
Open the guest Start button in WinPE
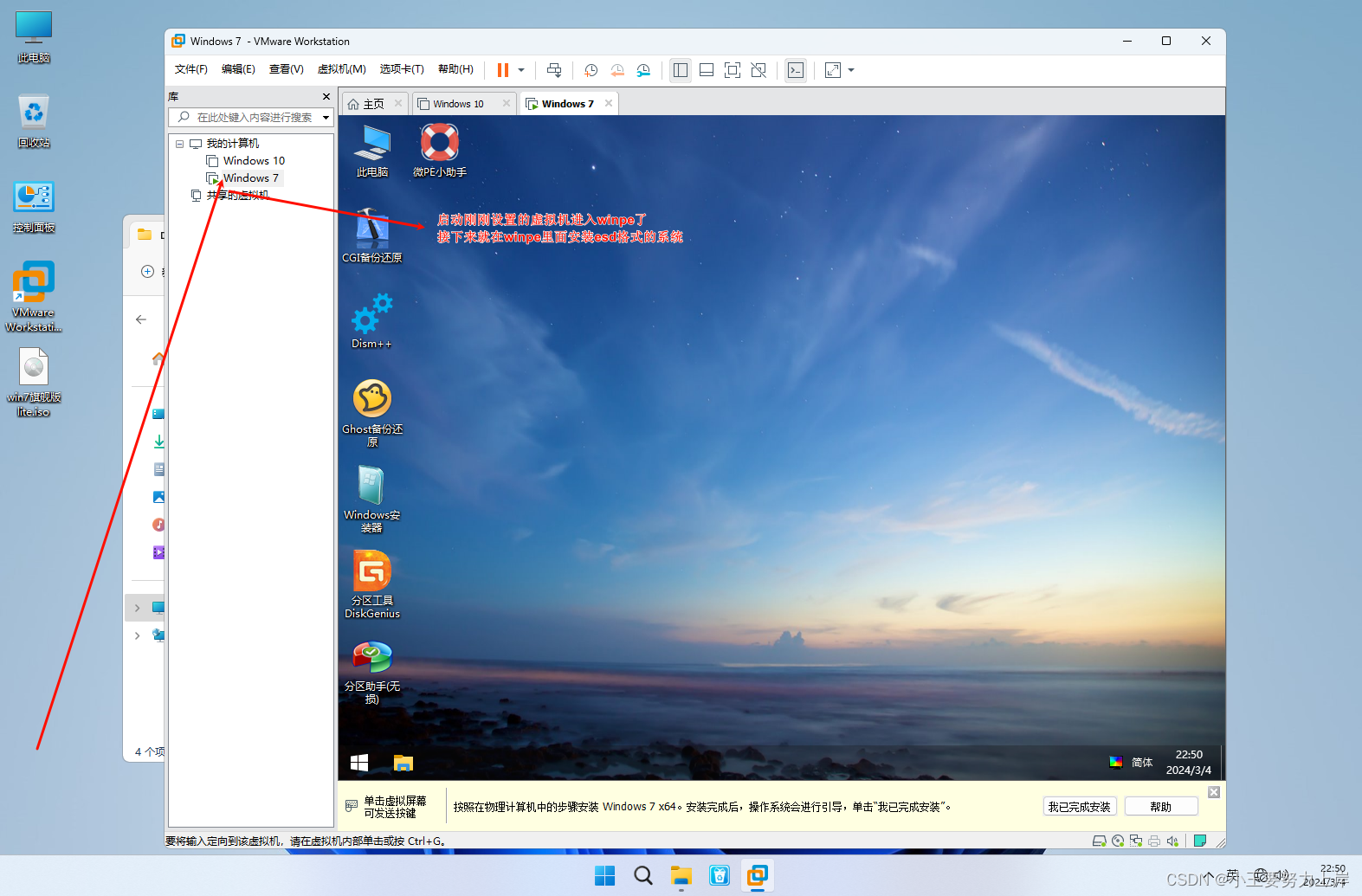pyautogui.click(x=359, y=763)
